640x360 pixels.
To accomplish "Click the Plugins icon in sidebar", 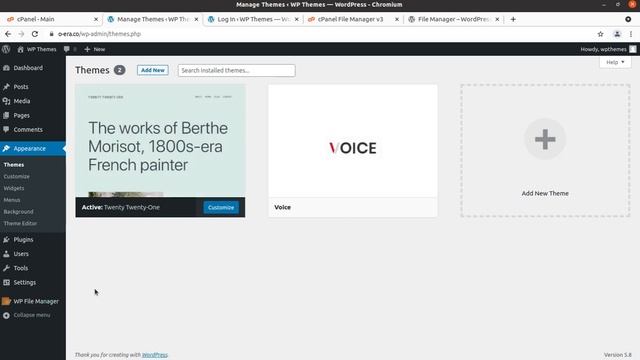I will (x=6, y=239).
